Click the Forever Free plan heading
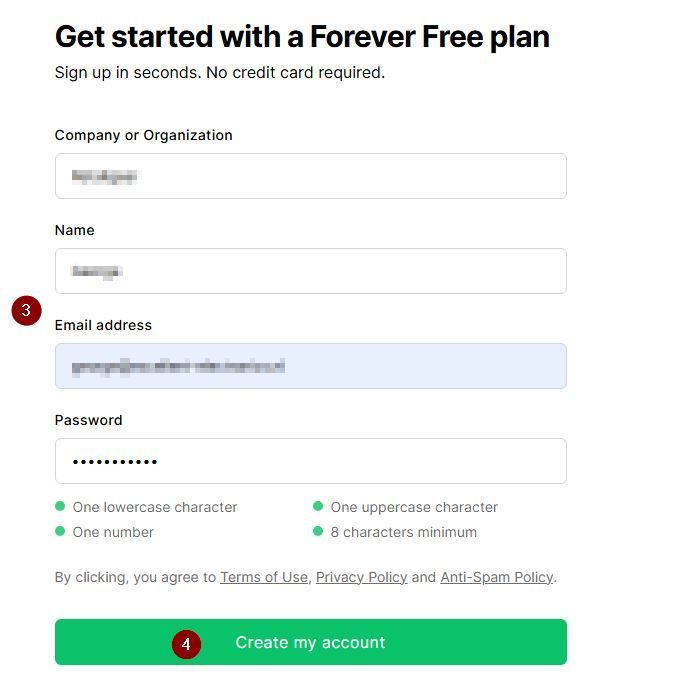 pos(302,37)
